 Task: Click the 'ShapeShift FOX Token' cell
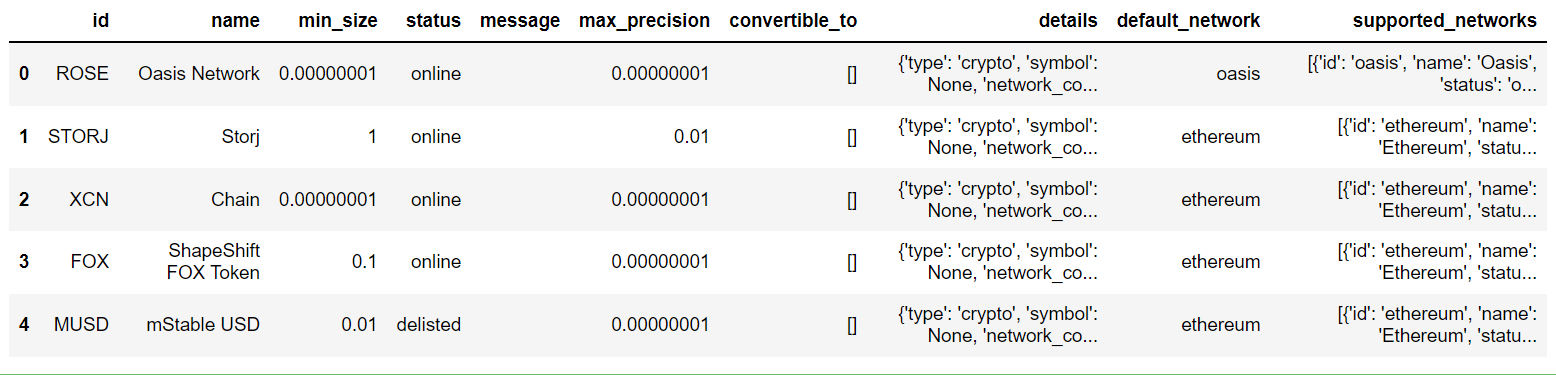point(214,261)
